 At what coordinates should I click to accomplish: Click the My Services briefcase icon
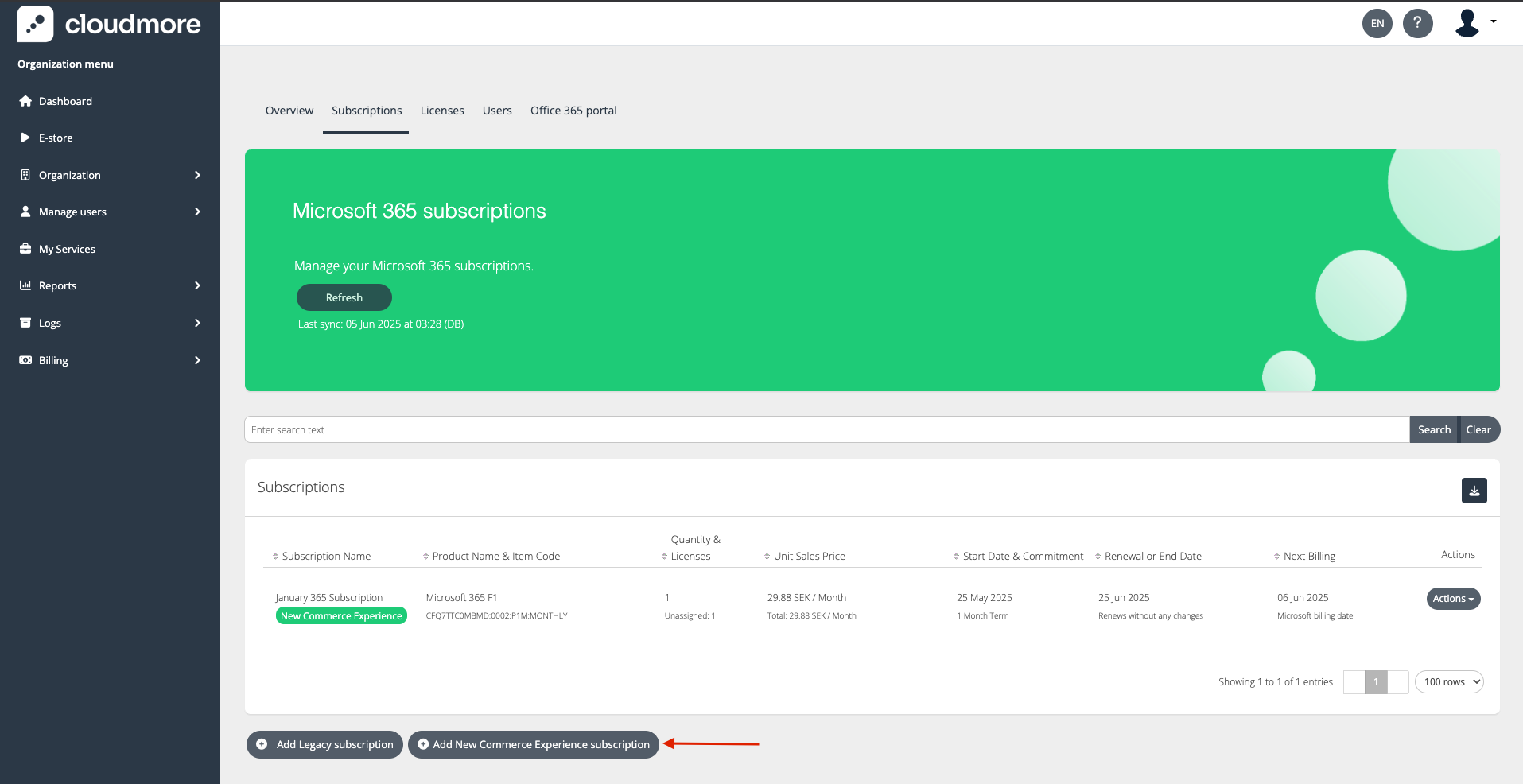tap(25, 249)
